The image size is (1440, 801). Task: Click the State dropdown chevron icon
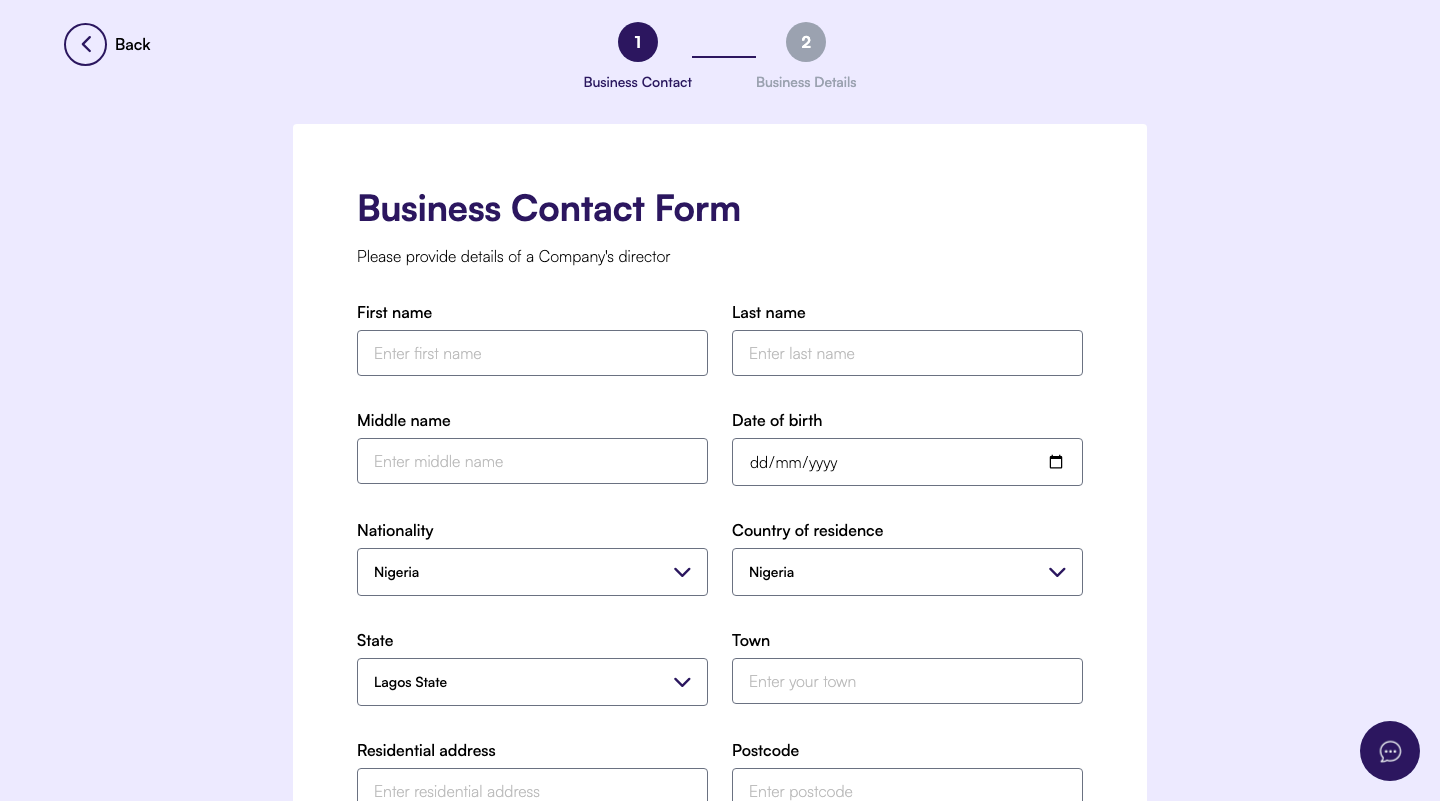click(682, 682)
